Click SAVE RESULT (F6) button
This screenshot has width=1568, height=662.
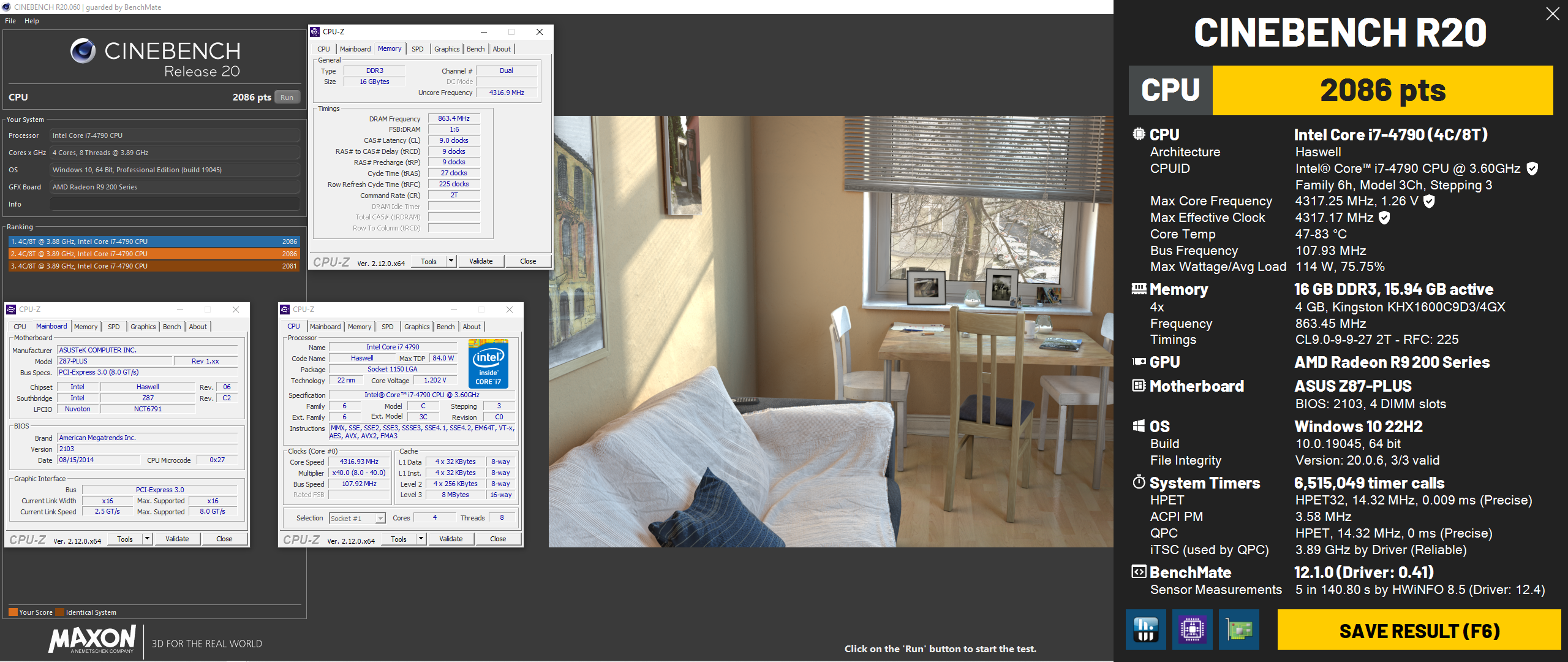coord(1419,630)
